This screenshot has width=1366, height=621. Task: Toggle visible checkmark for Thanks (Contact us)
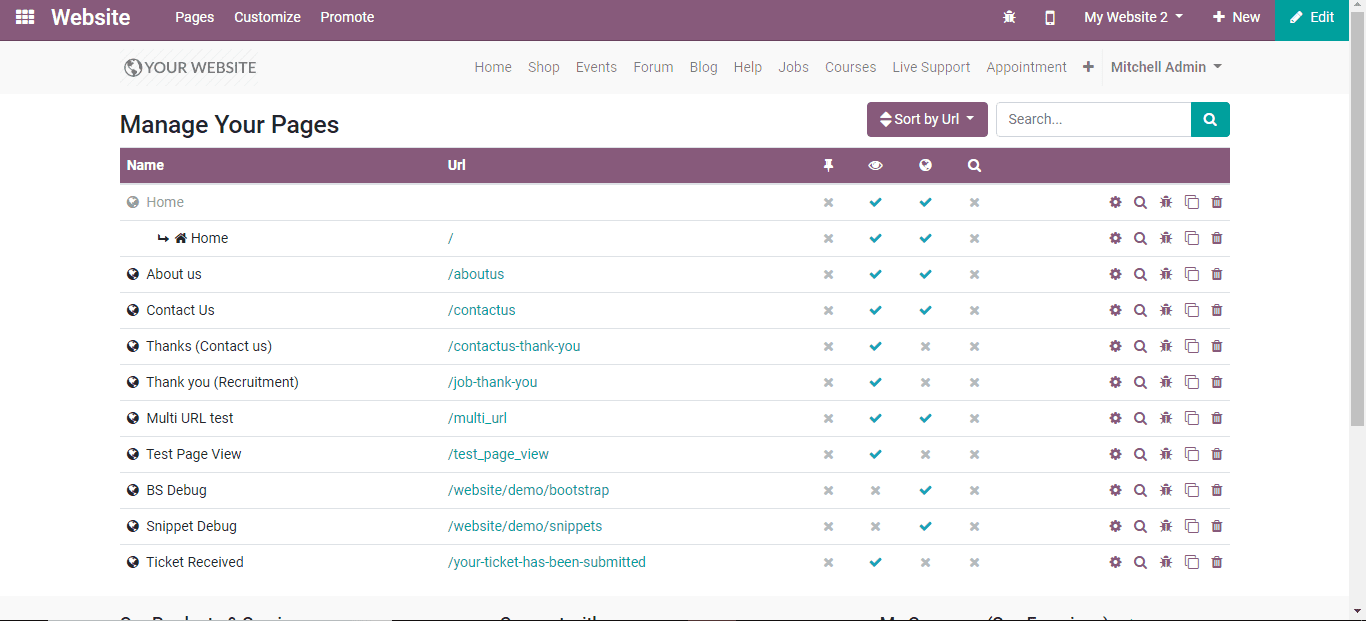[876, 346]
